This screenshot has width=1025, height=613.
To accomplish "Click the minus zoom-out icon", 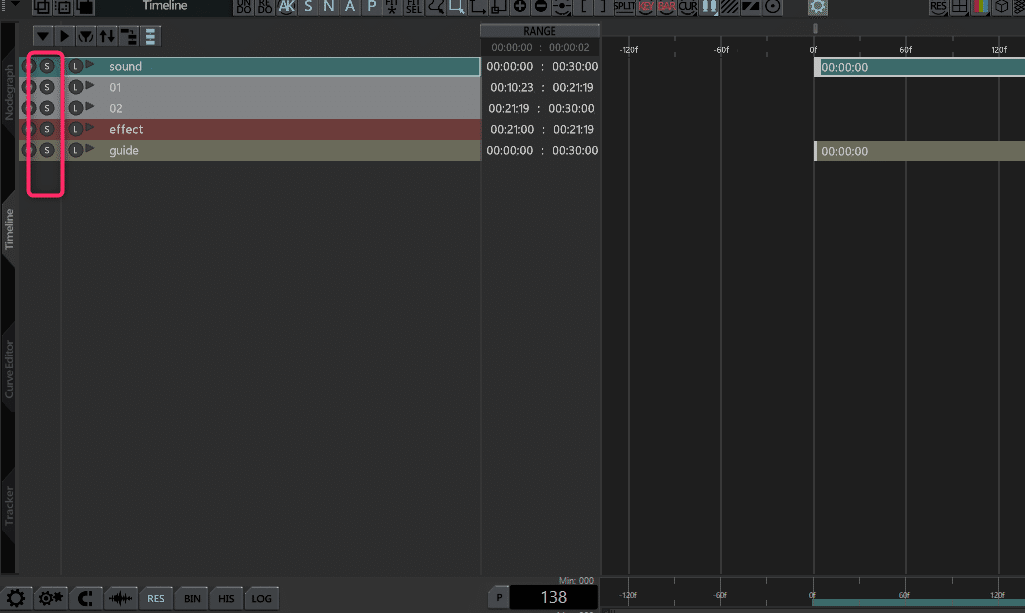I will coord(541,7).
